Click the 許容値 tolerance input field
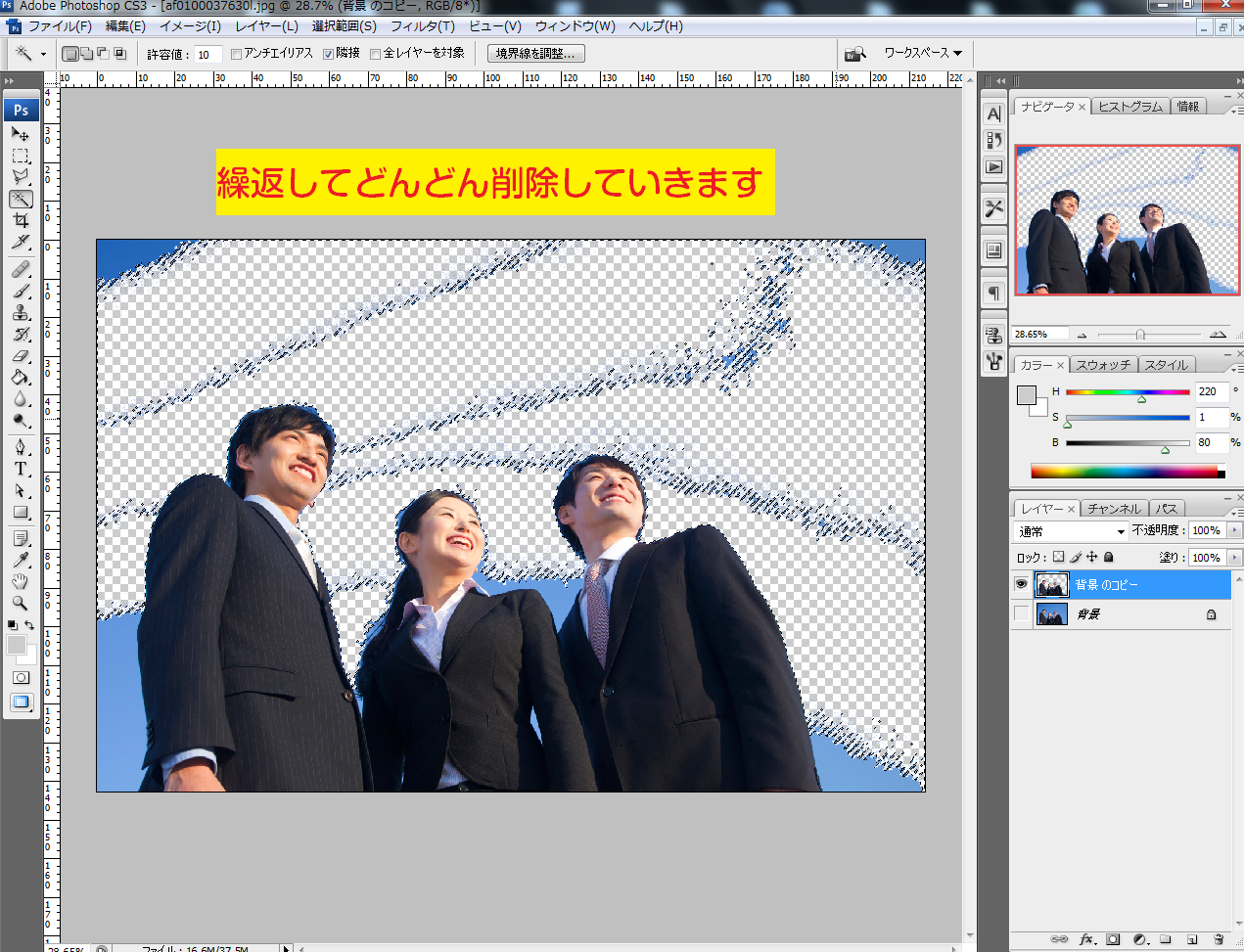This screenshot has width=1244, height=952. point(207,55)
